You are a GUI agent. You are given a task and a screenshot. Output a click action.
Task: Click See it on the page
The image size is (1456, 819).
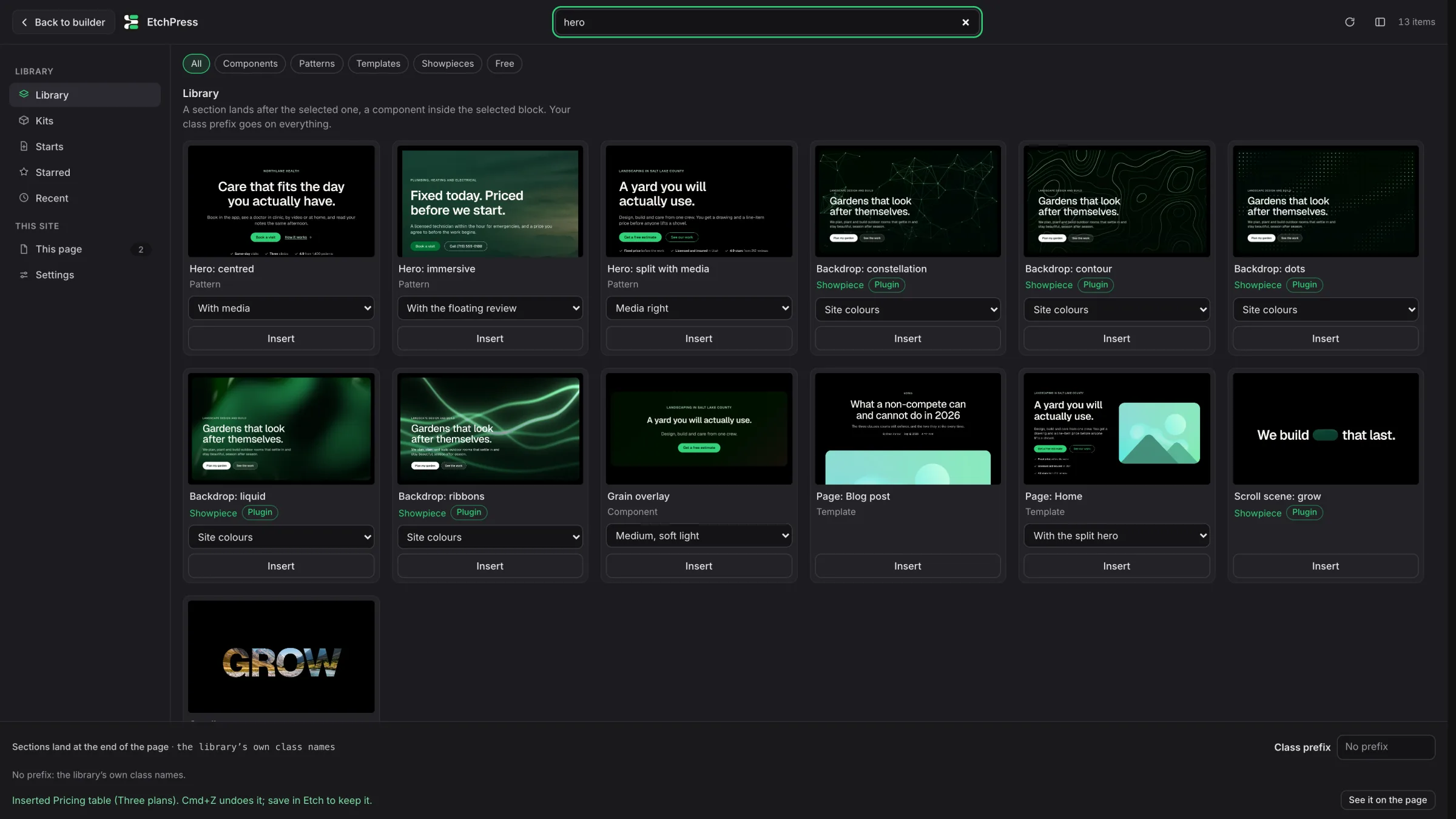(1387, 800)
